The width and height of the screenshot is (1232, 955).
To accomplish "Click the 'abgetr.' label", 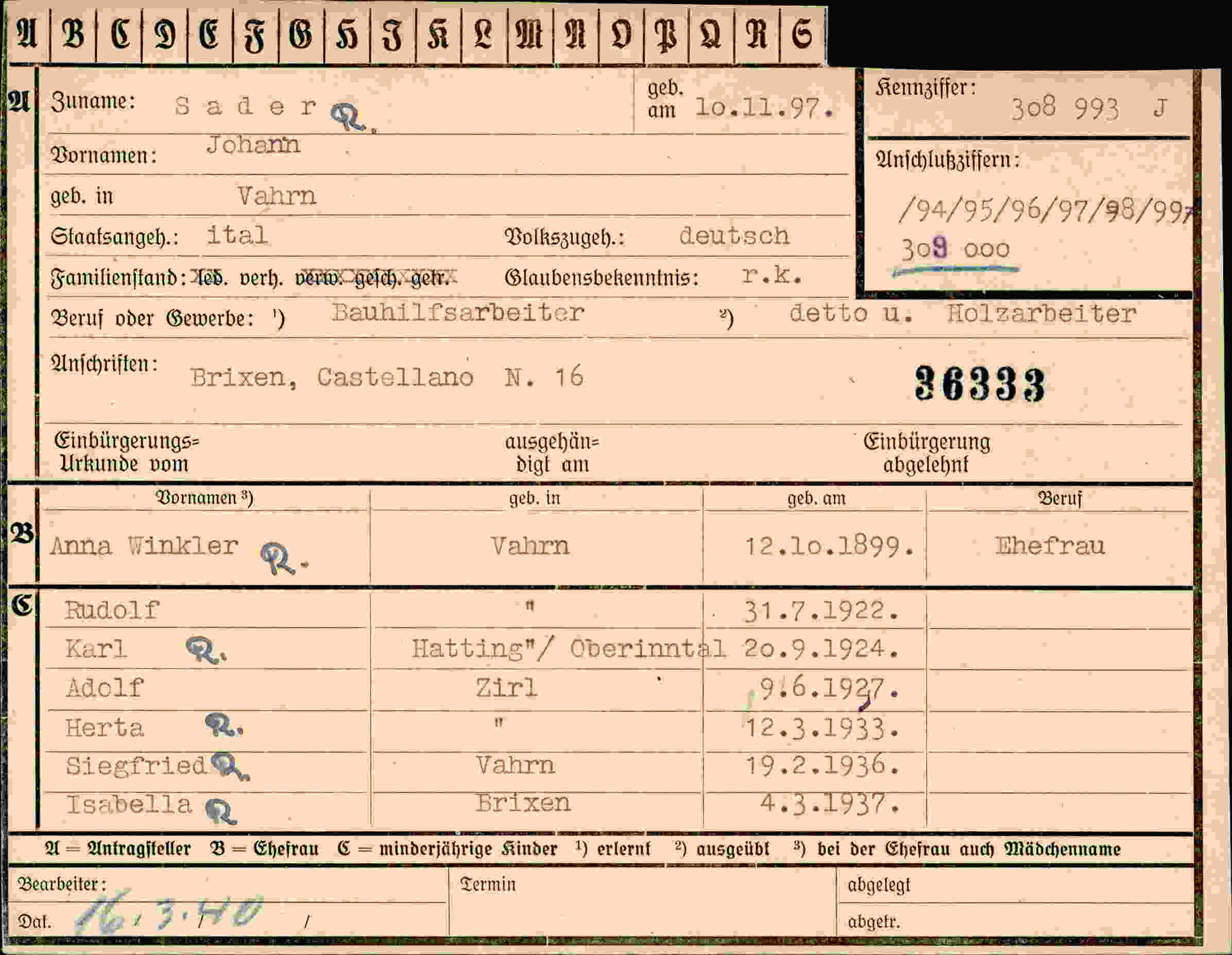I will [874, 922].
